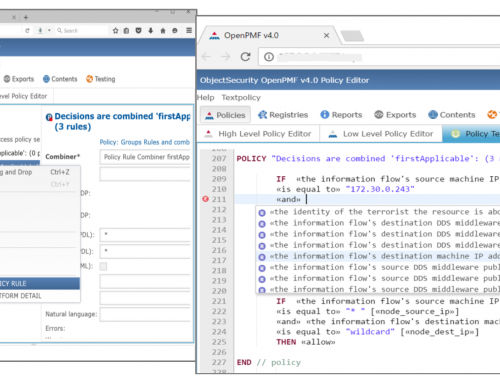Select the OpenPMF v4.0 Chrome tab
Viewport: 500px width, 383px height.
point(267,35)
